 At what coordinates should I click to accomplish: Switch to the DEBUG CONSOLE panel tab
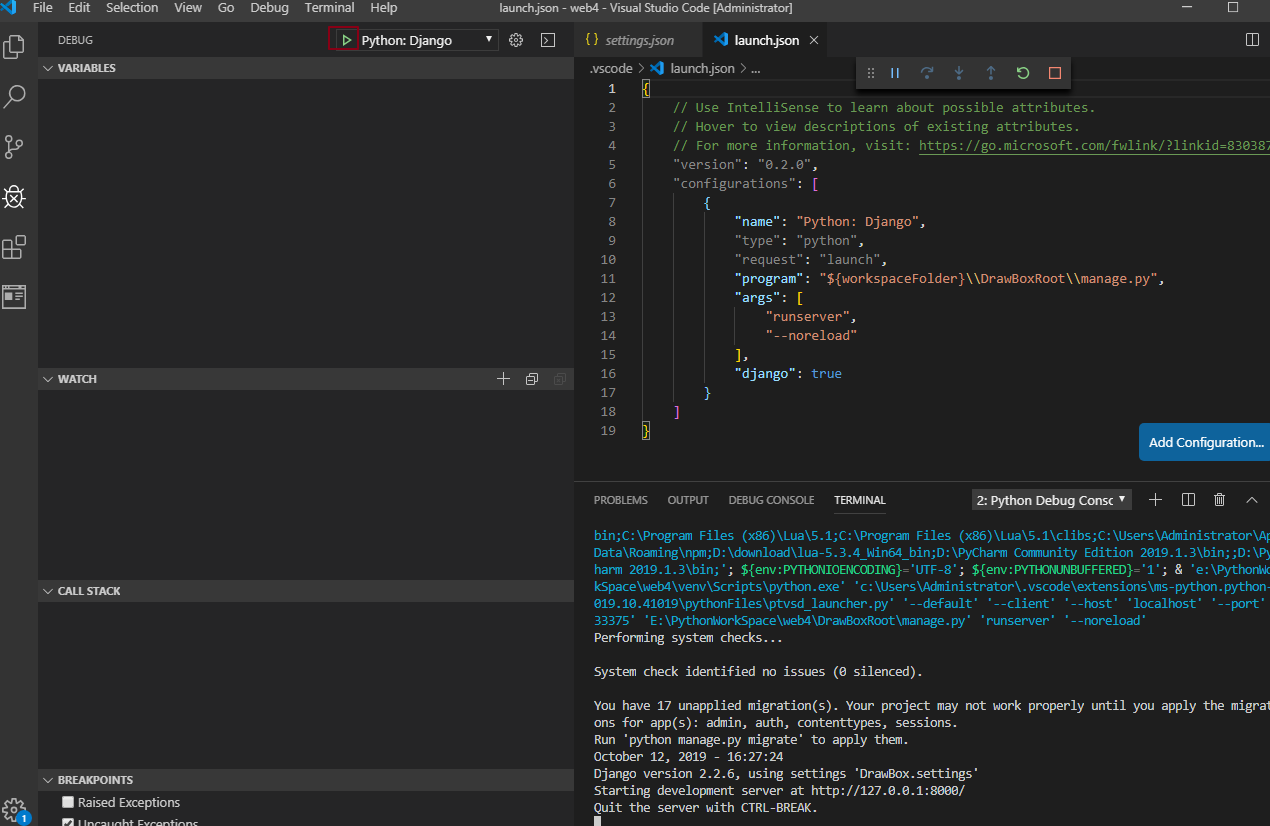point(771,500)
